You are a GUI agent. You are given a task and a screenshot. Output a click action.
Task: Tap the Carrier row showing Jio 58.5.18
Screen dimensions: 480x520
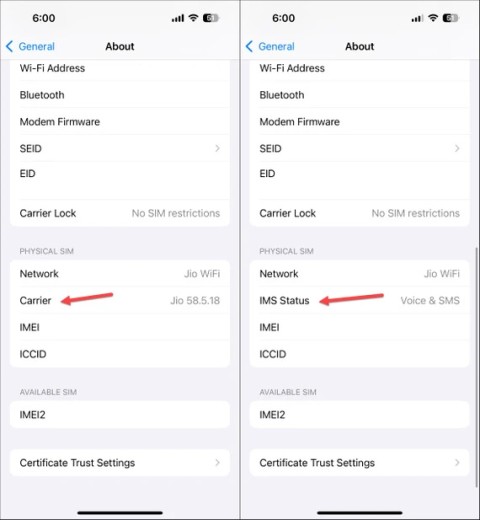click(x=120, y=300)
